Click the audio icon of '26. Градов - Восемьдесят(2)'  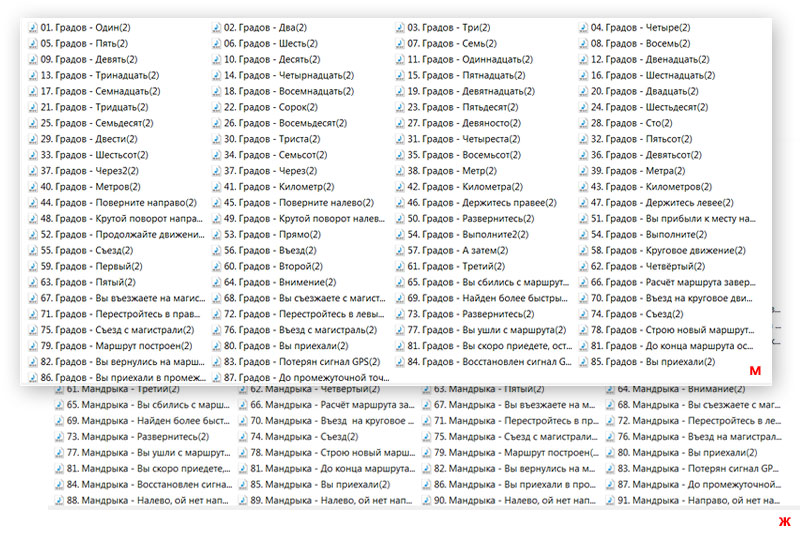pyautogui.click(x=216, y=123)
